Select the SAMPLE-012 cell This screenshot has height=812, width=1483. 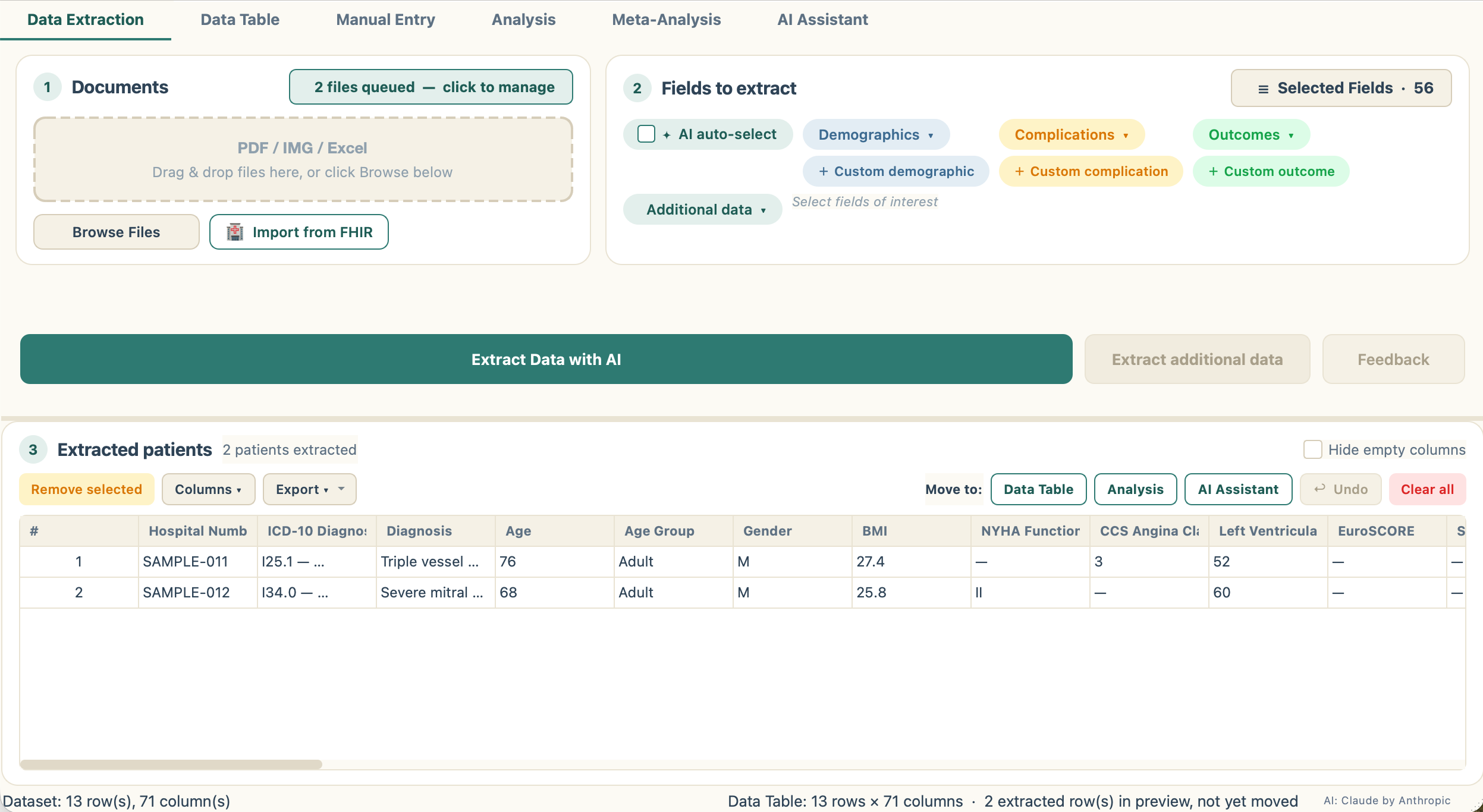pos(198,593)
